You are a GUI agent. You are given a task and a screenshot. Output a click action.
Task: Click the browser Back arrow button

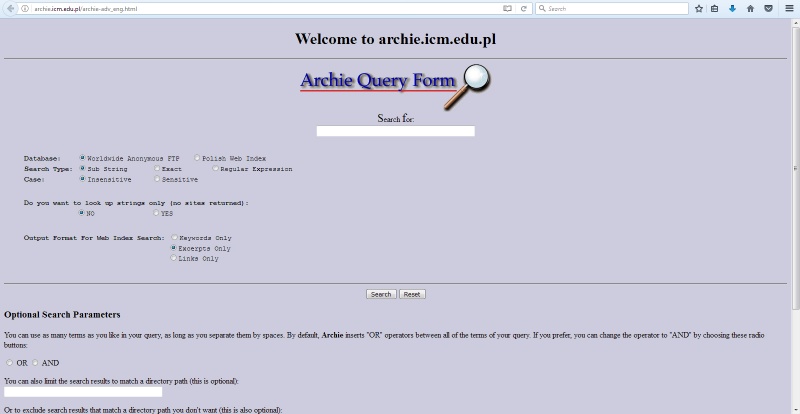coord(10,9)
